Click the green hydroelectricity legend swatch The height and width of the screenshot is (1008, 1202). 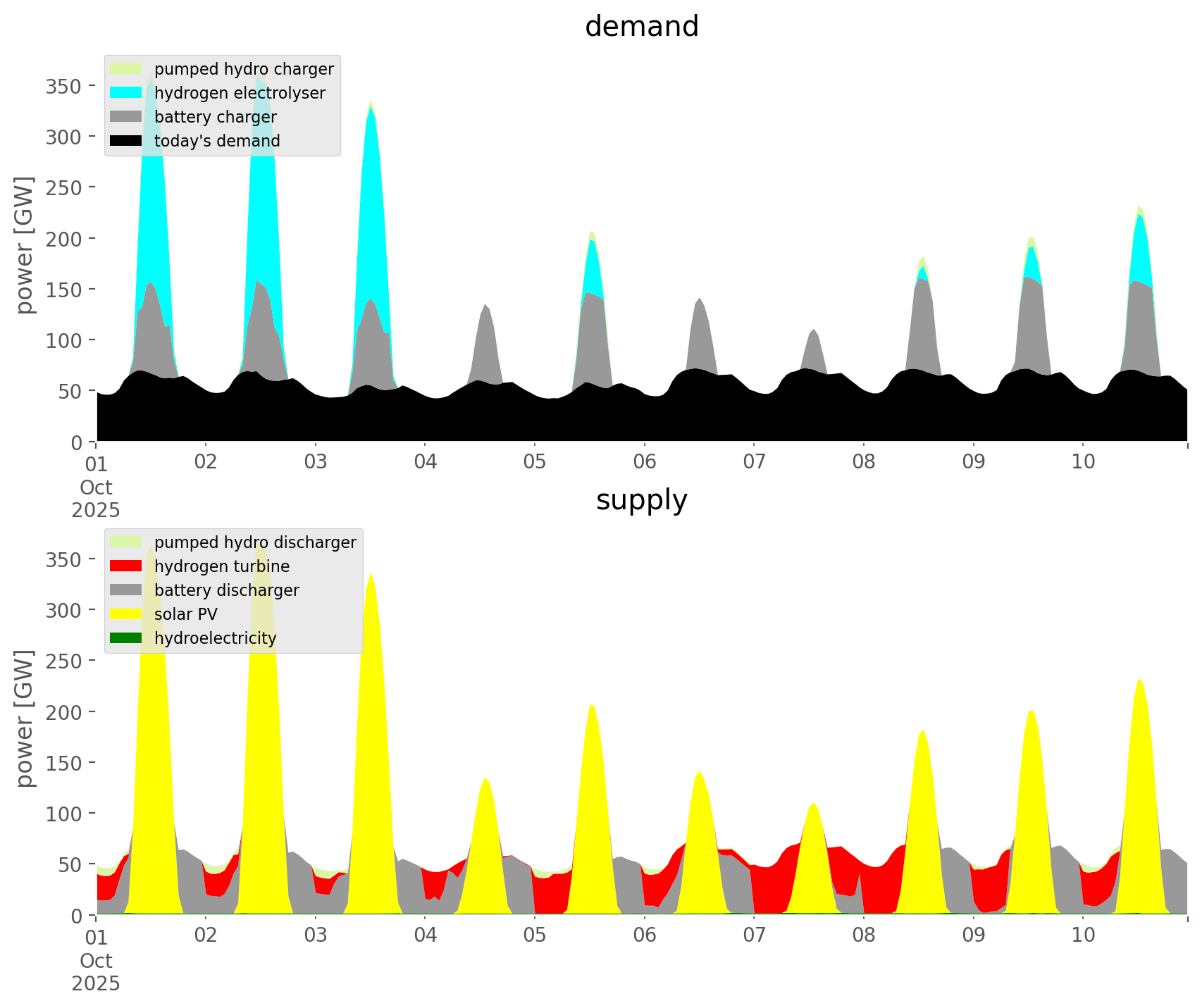click(x=126, y=638)
